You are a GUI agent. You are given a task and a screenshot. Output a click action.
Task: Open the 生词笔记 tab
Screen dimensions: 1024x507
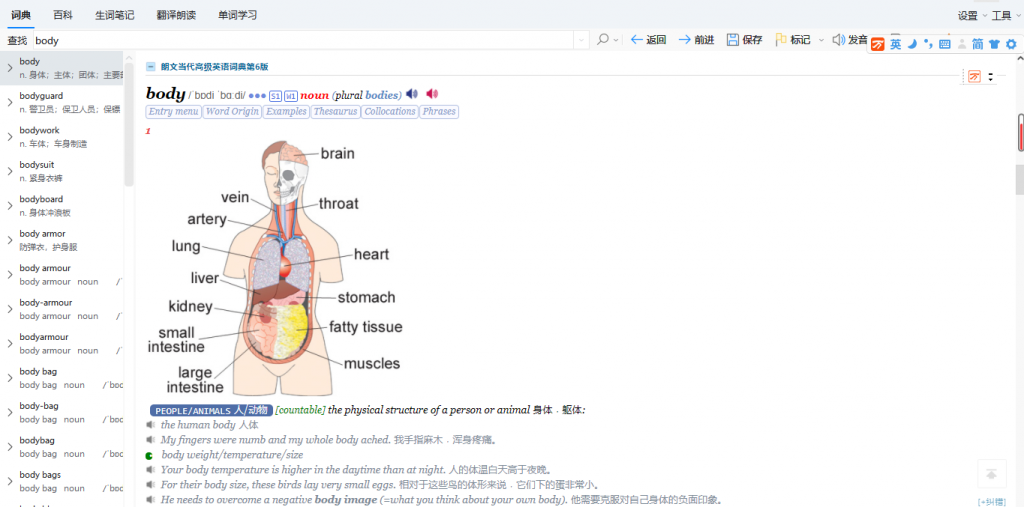click(x=114, y=15)
